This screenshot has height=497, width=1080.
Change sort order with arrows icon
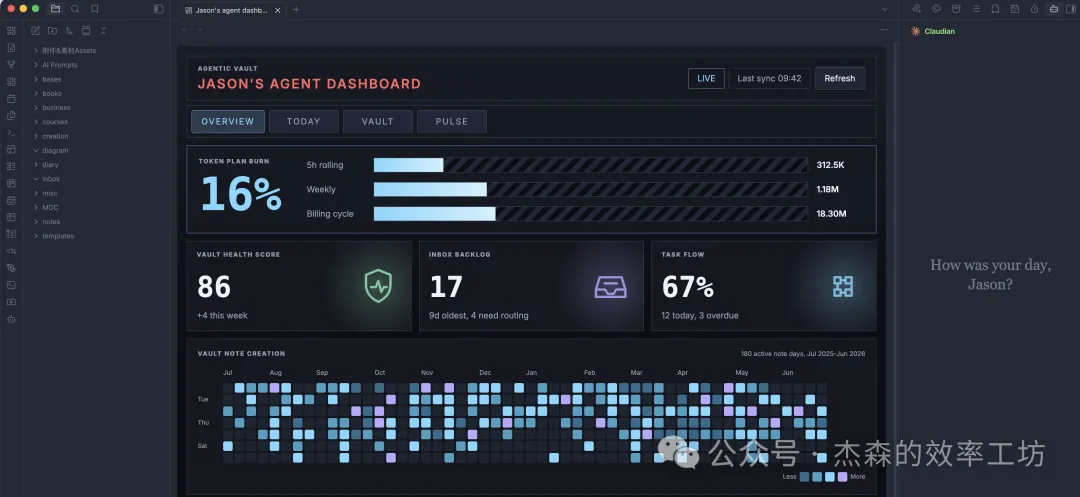[69, 31]
